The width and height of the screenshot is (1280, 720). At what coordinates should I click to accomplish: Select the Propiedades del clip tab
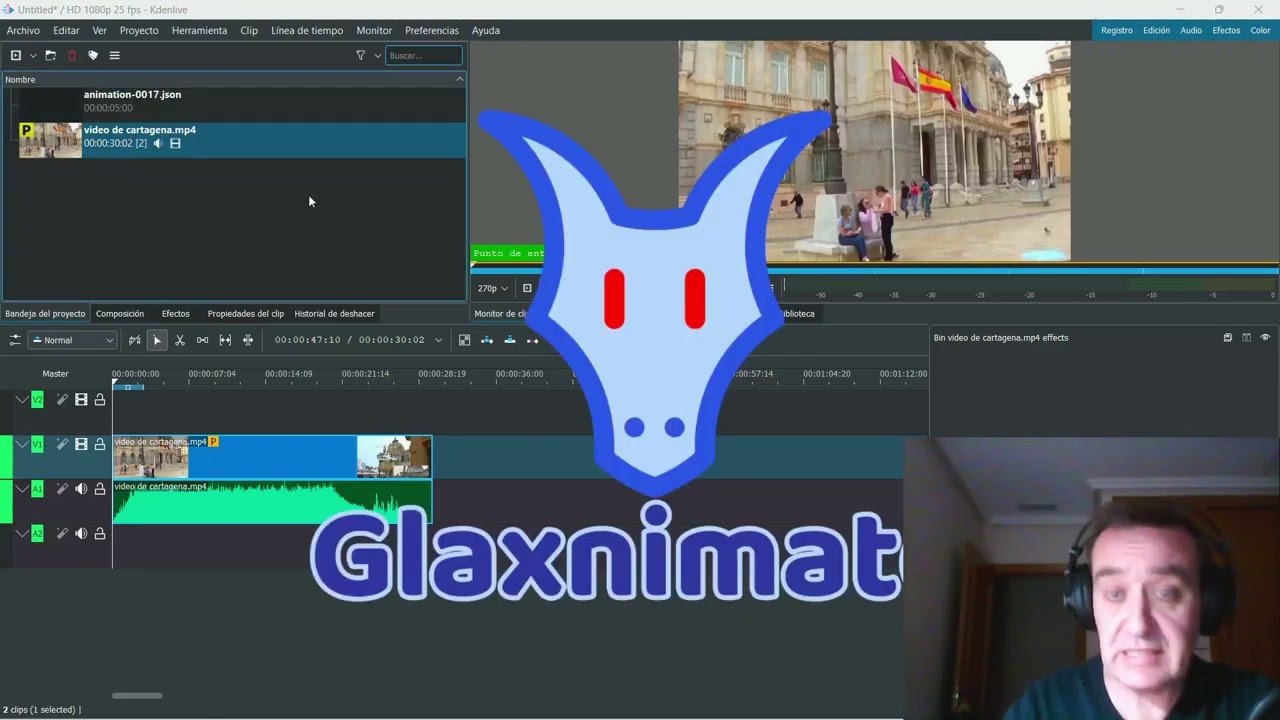click(246, 314)
